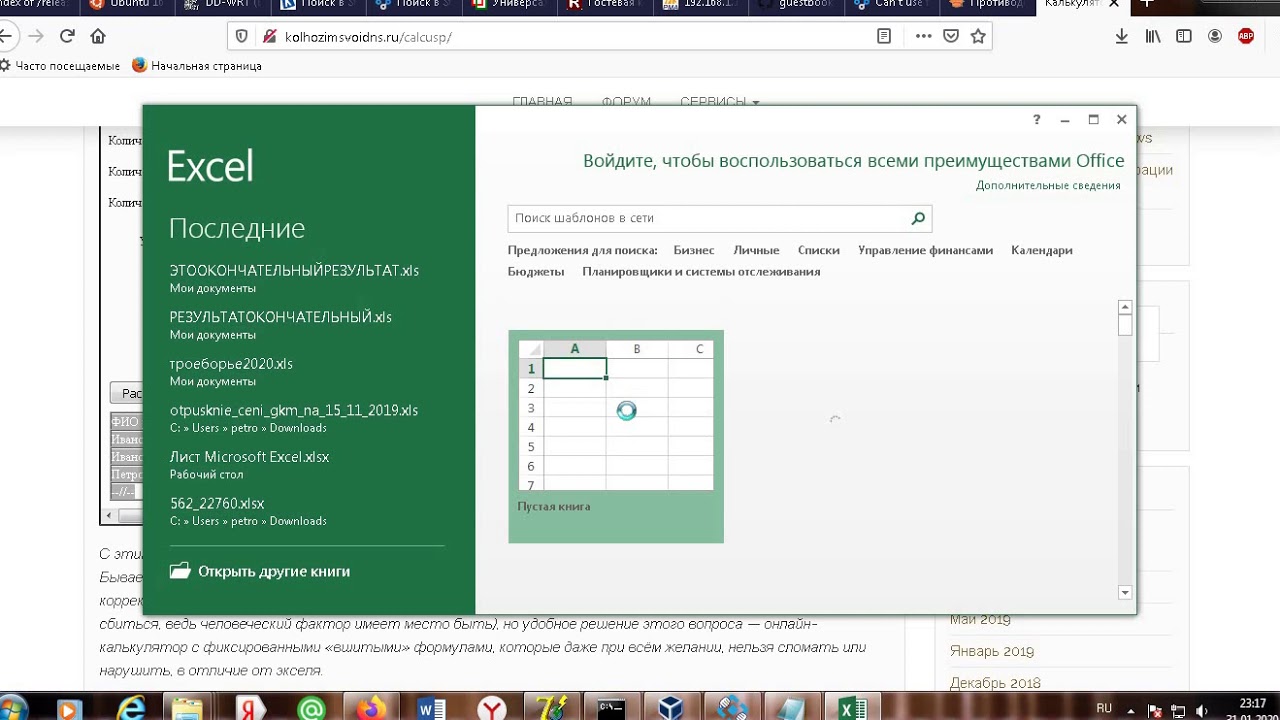The height and width of the screenshot is (720, 1280).
Task: Open page actions three-dot menu
Action: click(x=923, y=36)
